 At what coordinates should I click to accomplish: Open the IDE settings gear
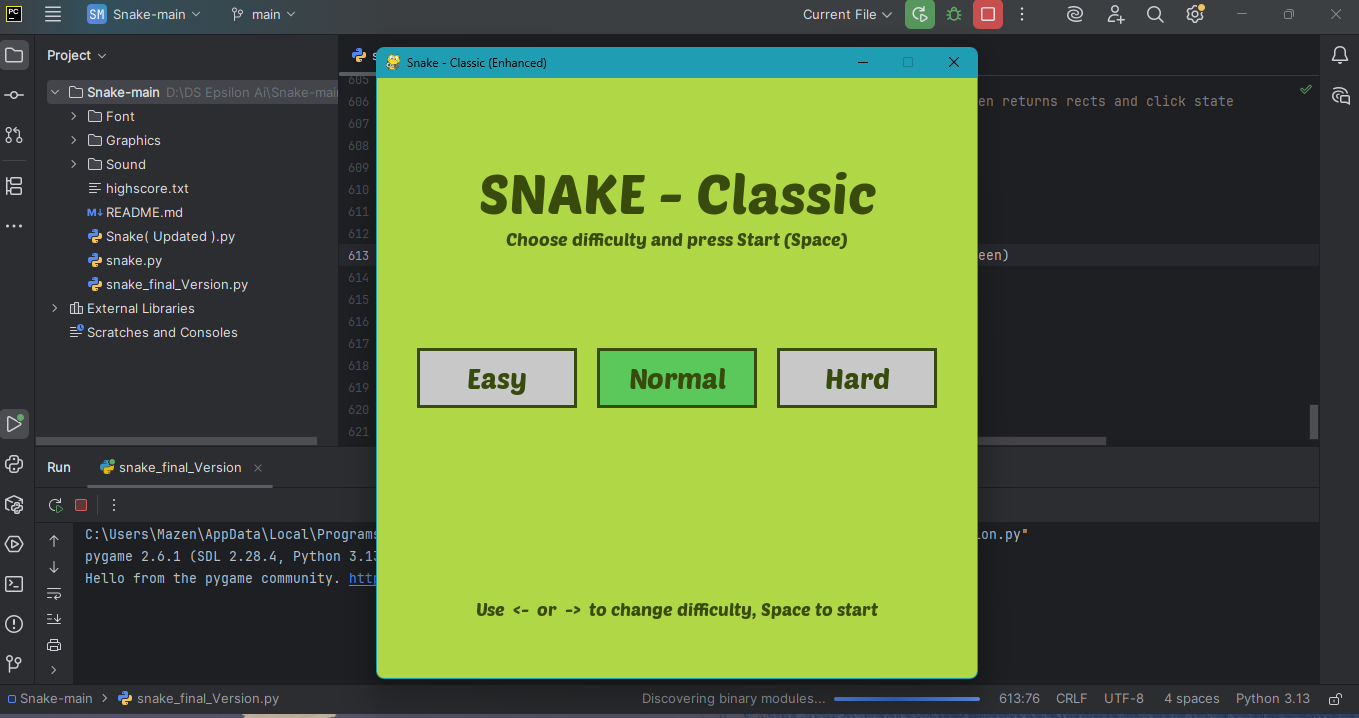[x=1194, y=14]
